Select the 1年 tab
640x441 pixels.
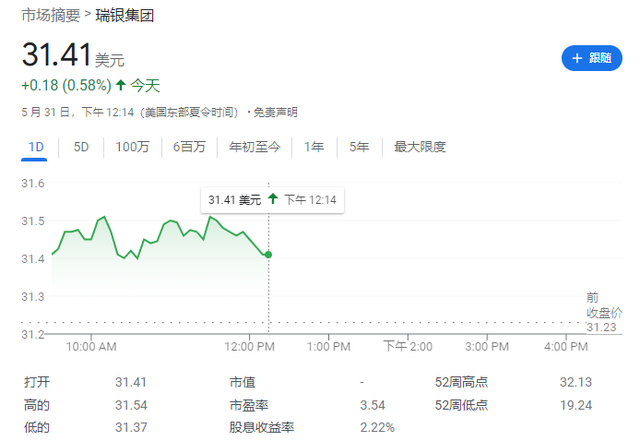314,147
